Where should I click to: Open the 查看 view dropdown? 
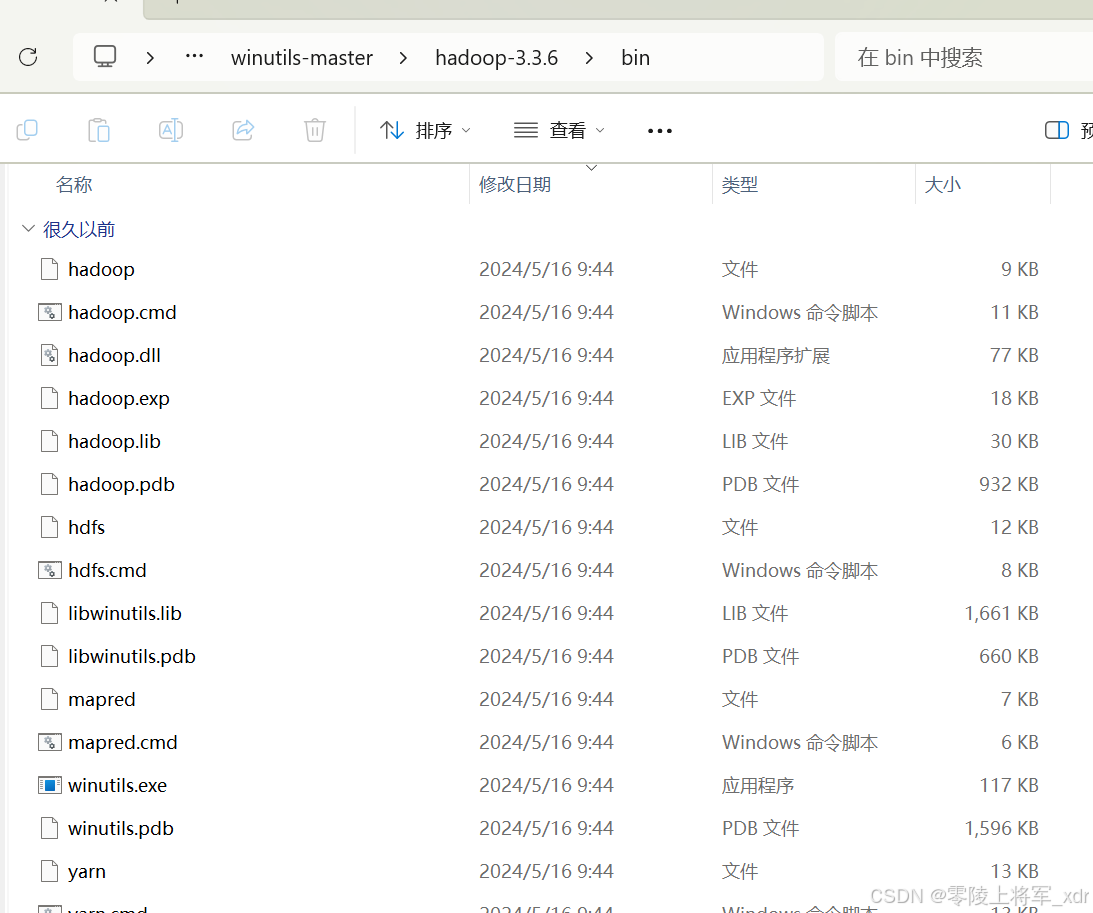[559, 130]
